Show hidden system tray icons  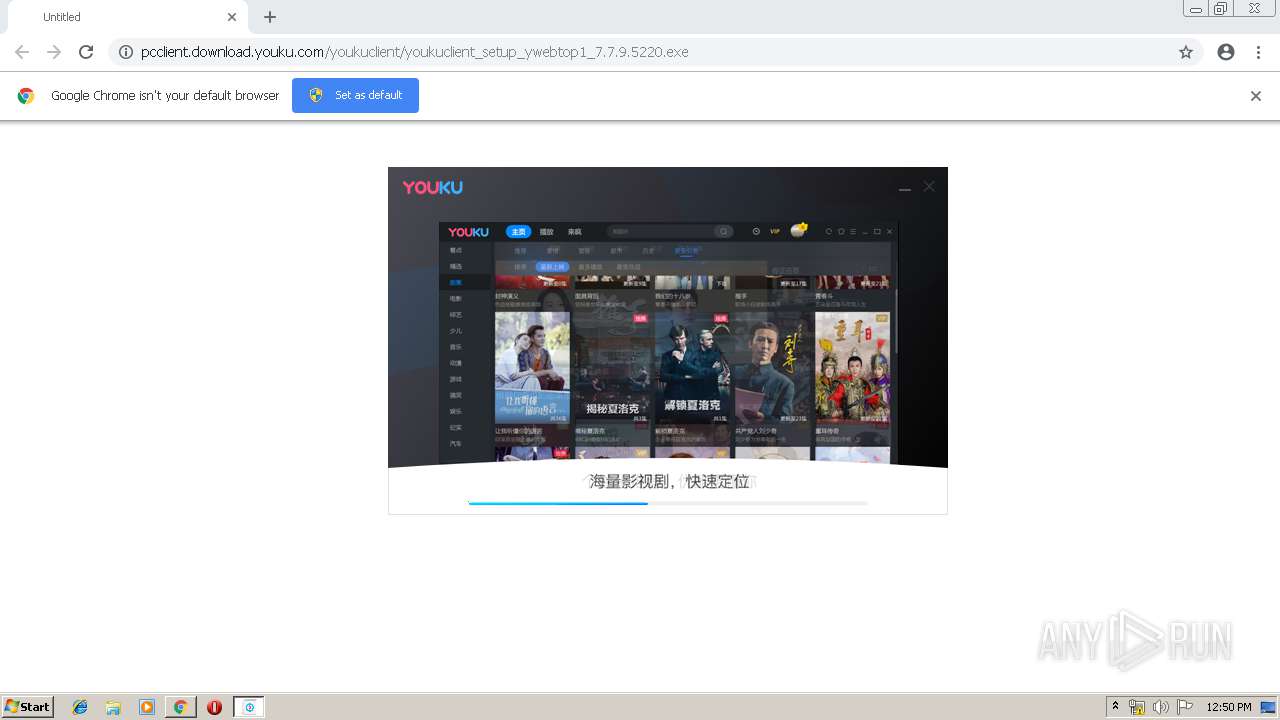[x=1116, y=707]
